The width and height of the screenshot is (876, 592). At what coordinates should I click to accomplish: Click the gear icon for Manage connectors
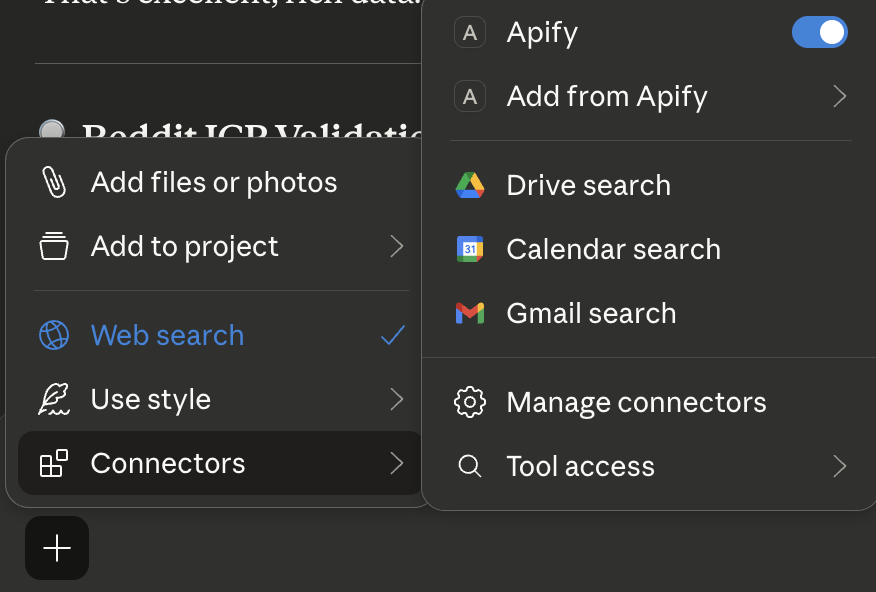coord(470,402)
